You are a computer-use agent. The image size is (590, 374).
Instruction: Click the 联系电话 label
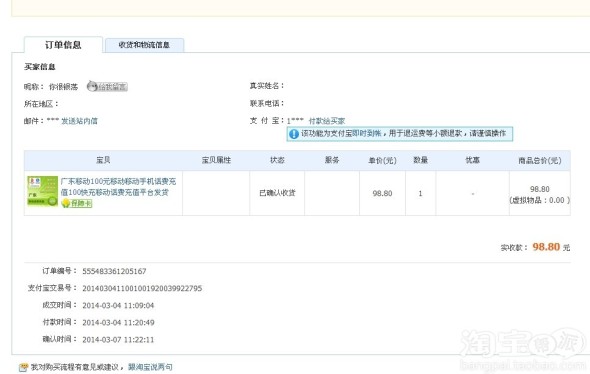point(267,103)
